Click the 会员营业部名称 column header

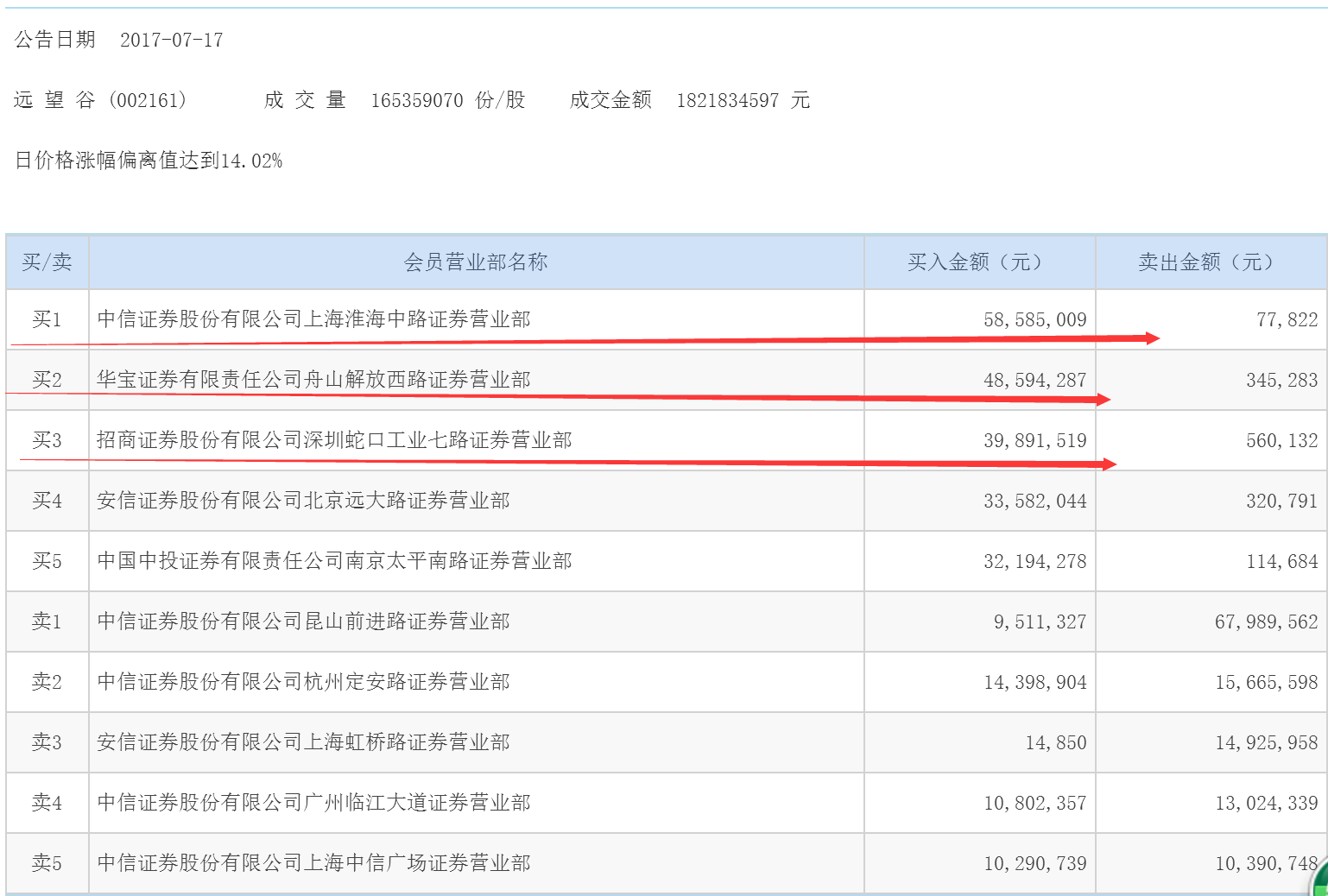476,262
